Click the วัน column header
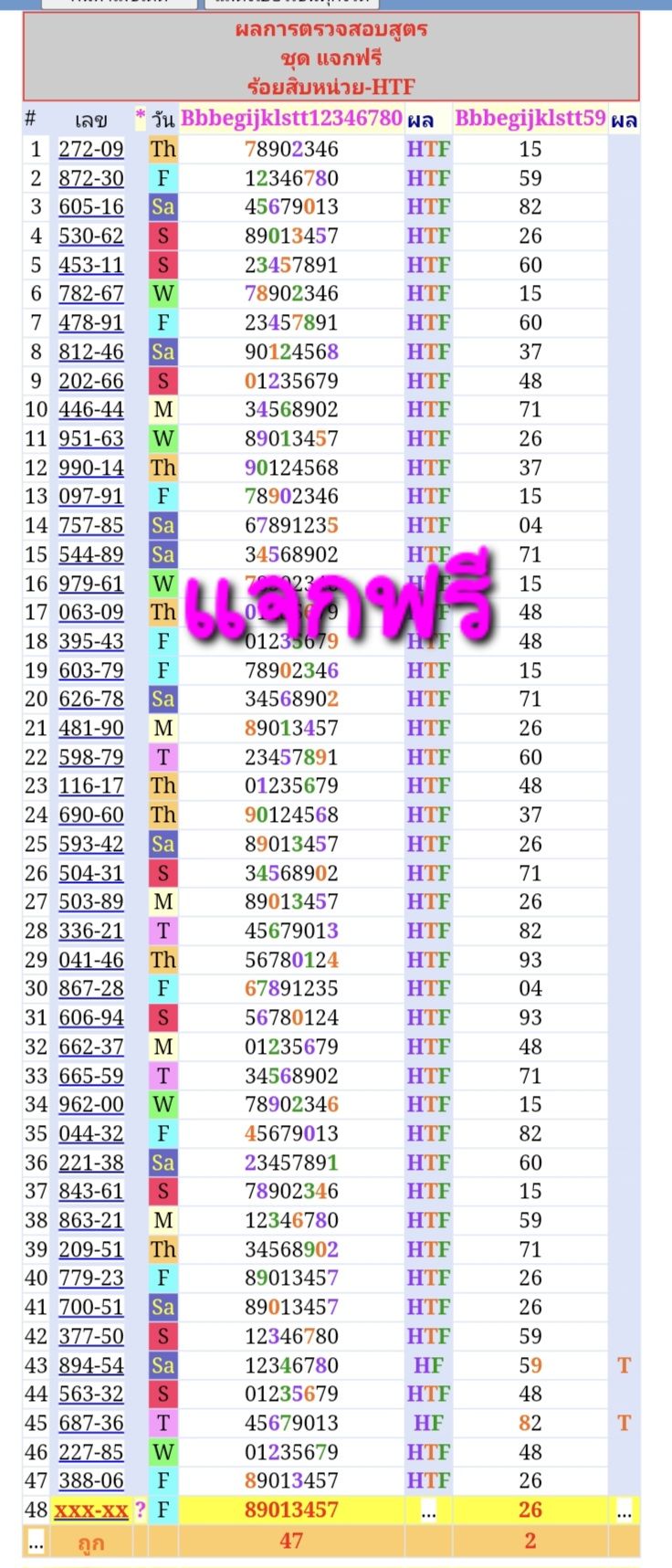 163,120
